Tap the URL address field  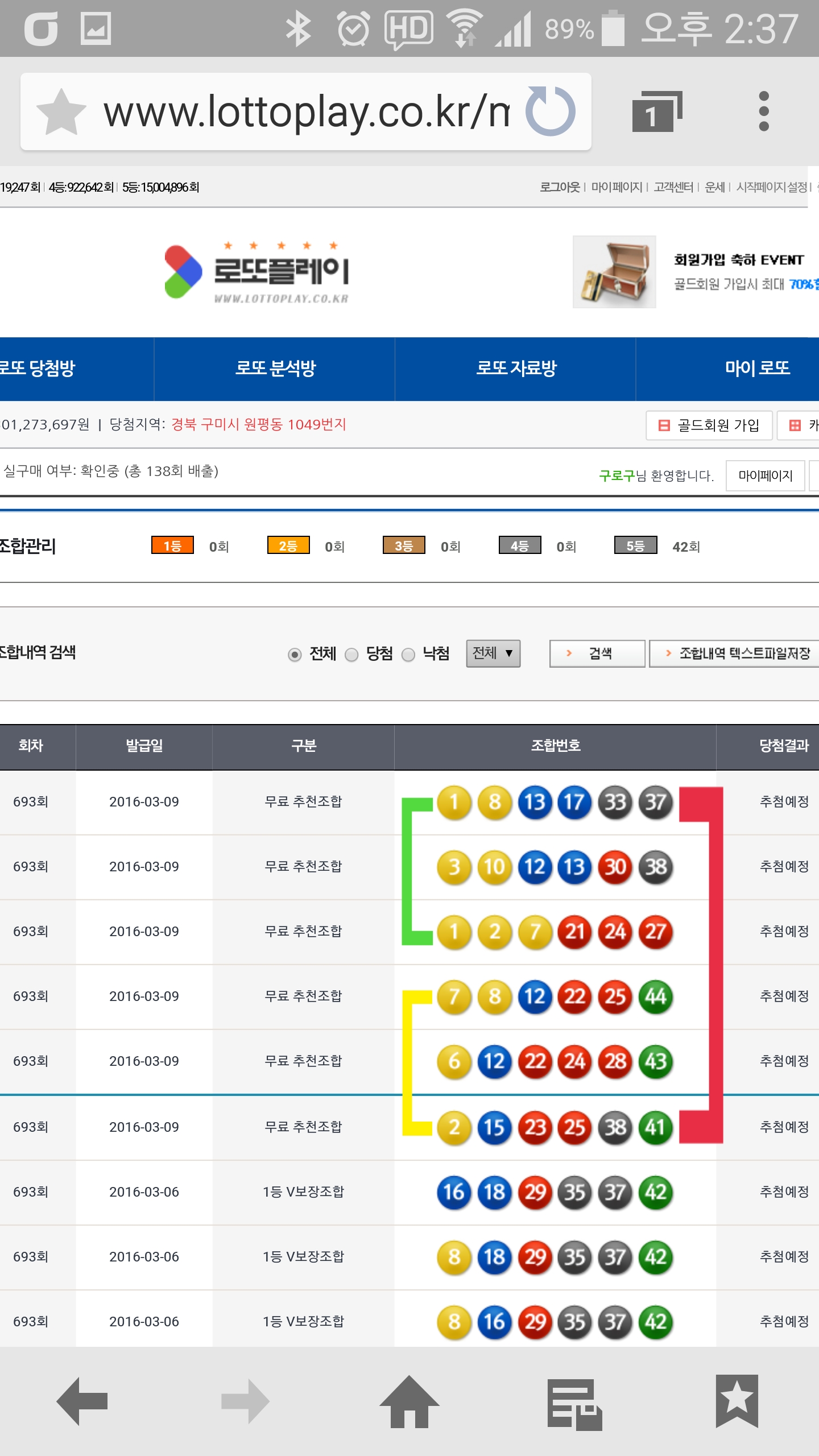(306, 112)
